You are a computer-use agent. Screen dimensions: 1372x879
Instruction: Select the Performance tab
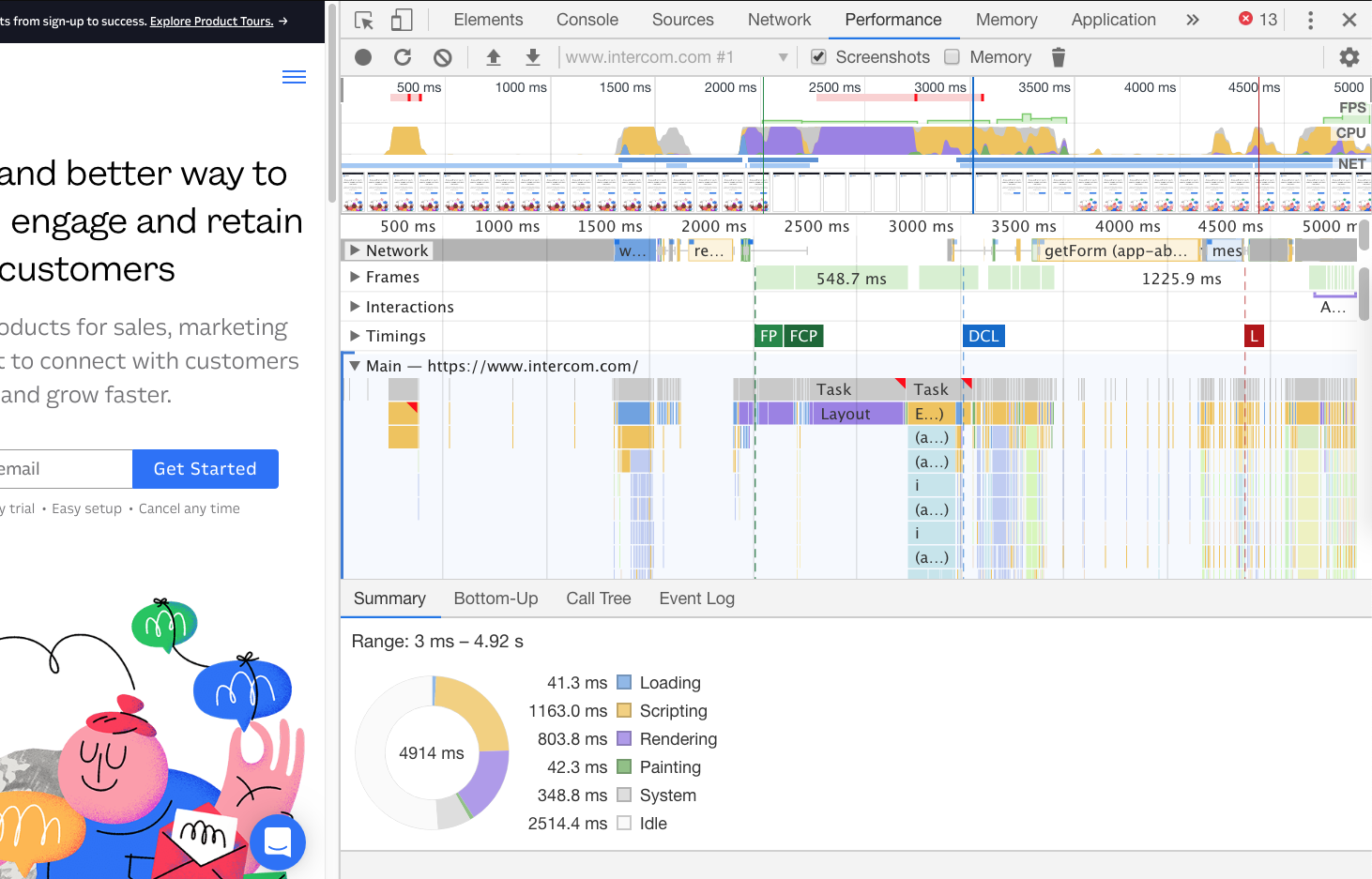893,20
